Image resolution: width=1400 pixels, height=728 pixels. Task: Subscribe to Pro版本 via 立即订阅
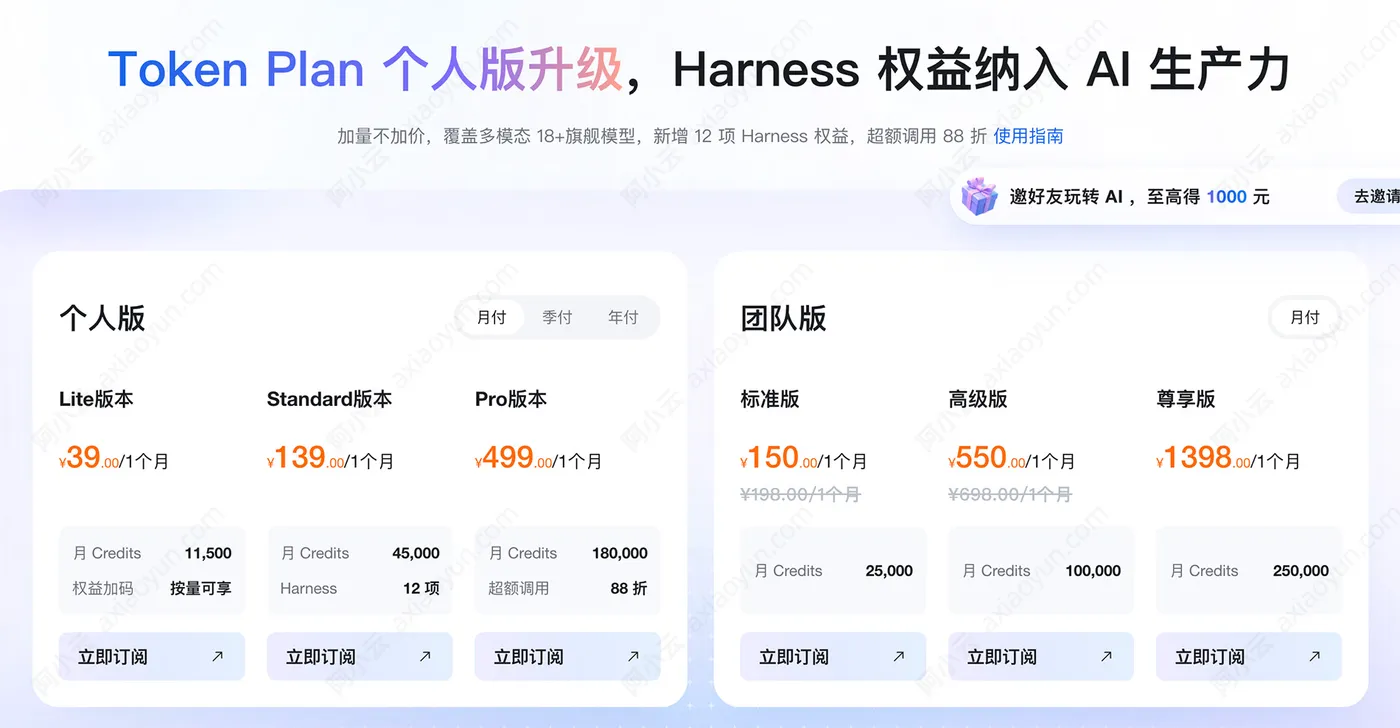pos(568,657)
